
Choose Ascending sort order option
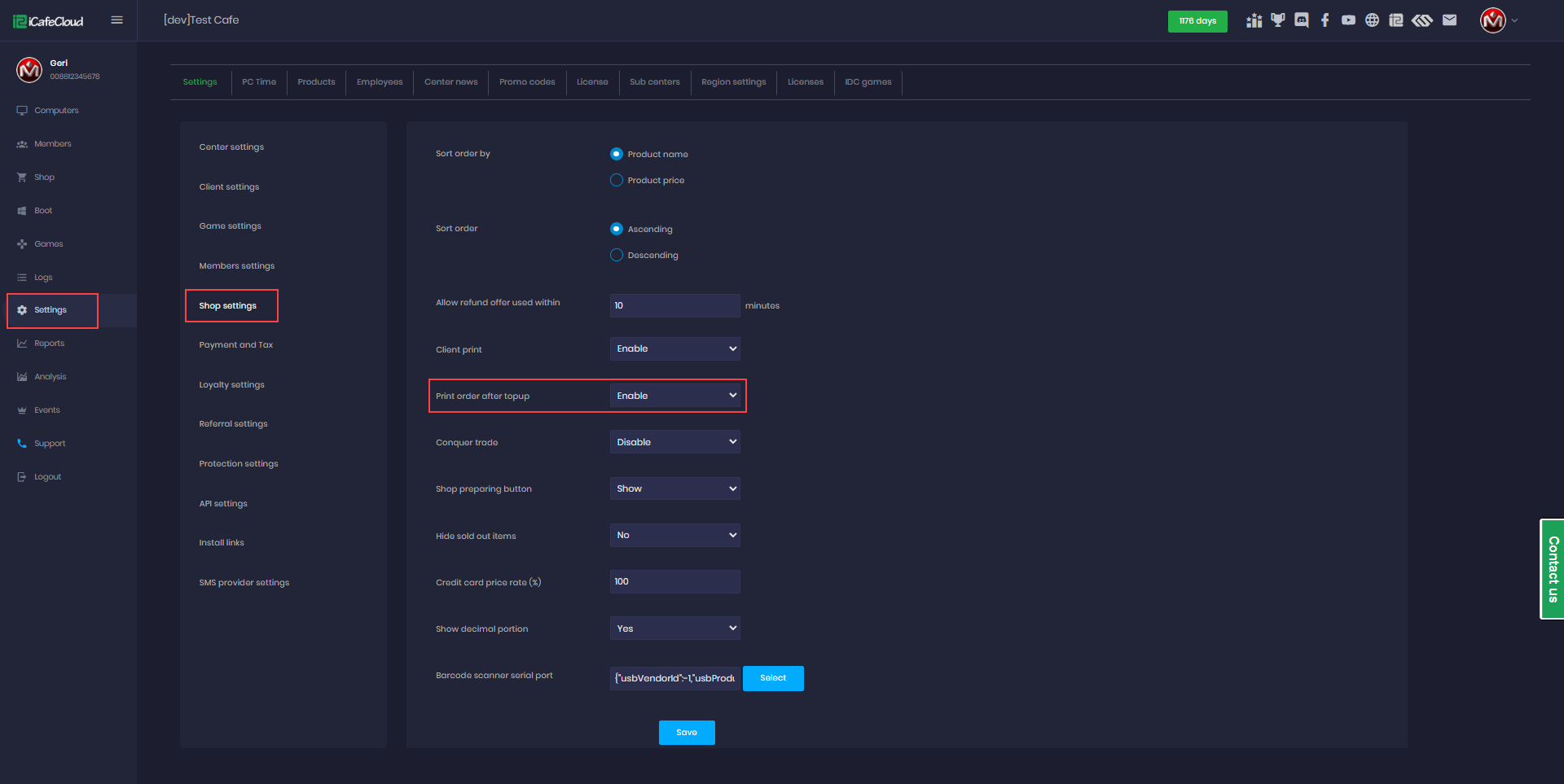tap(617, 229)
